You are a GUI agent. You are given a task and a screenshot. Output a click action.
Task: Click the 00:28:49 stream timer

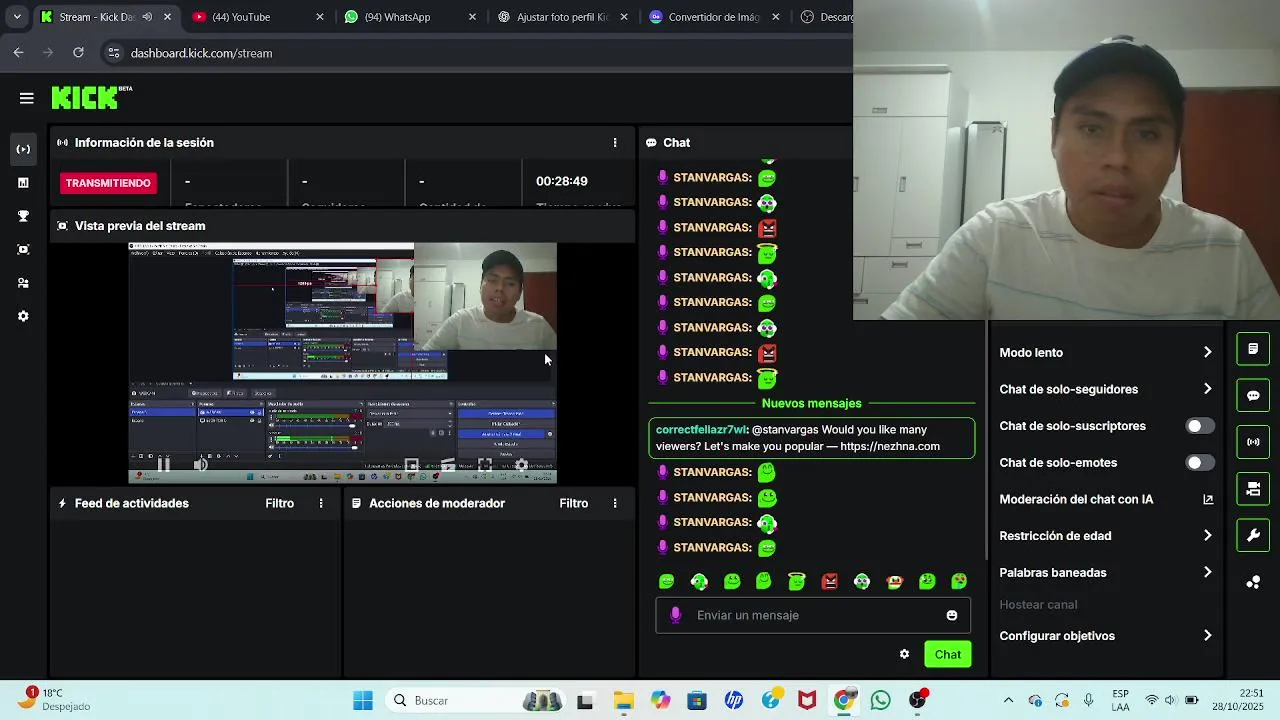coord(562,181)
